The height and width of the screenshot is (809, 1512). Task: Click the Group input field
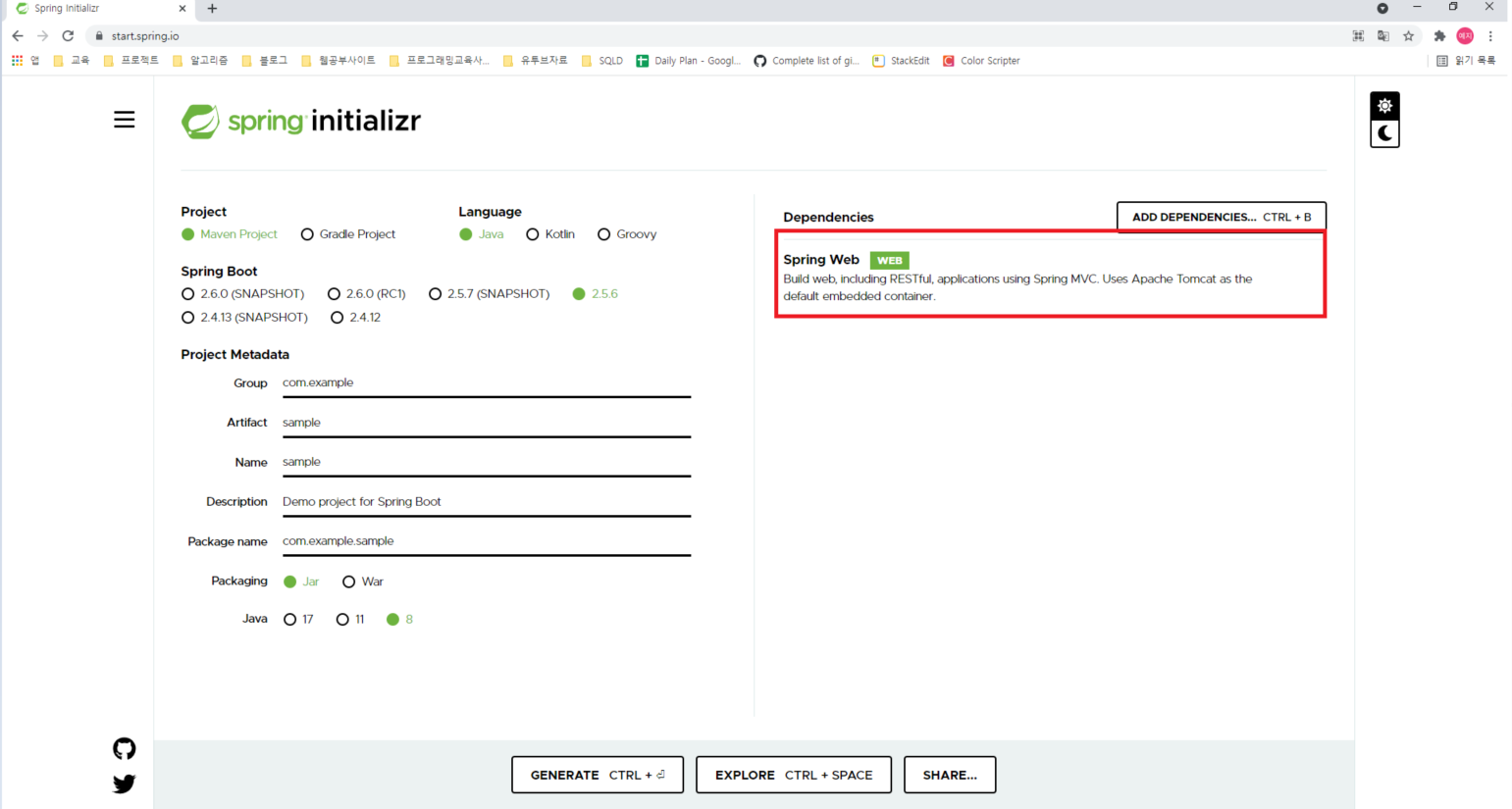pos(487,383)
